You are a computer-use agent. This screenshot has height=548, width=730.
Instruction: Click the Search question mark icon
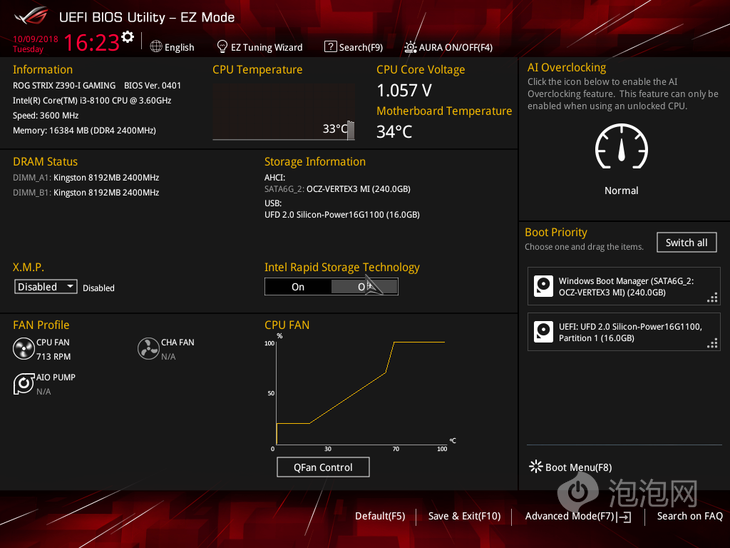coord(330,47)
